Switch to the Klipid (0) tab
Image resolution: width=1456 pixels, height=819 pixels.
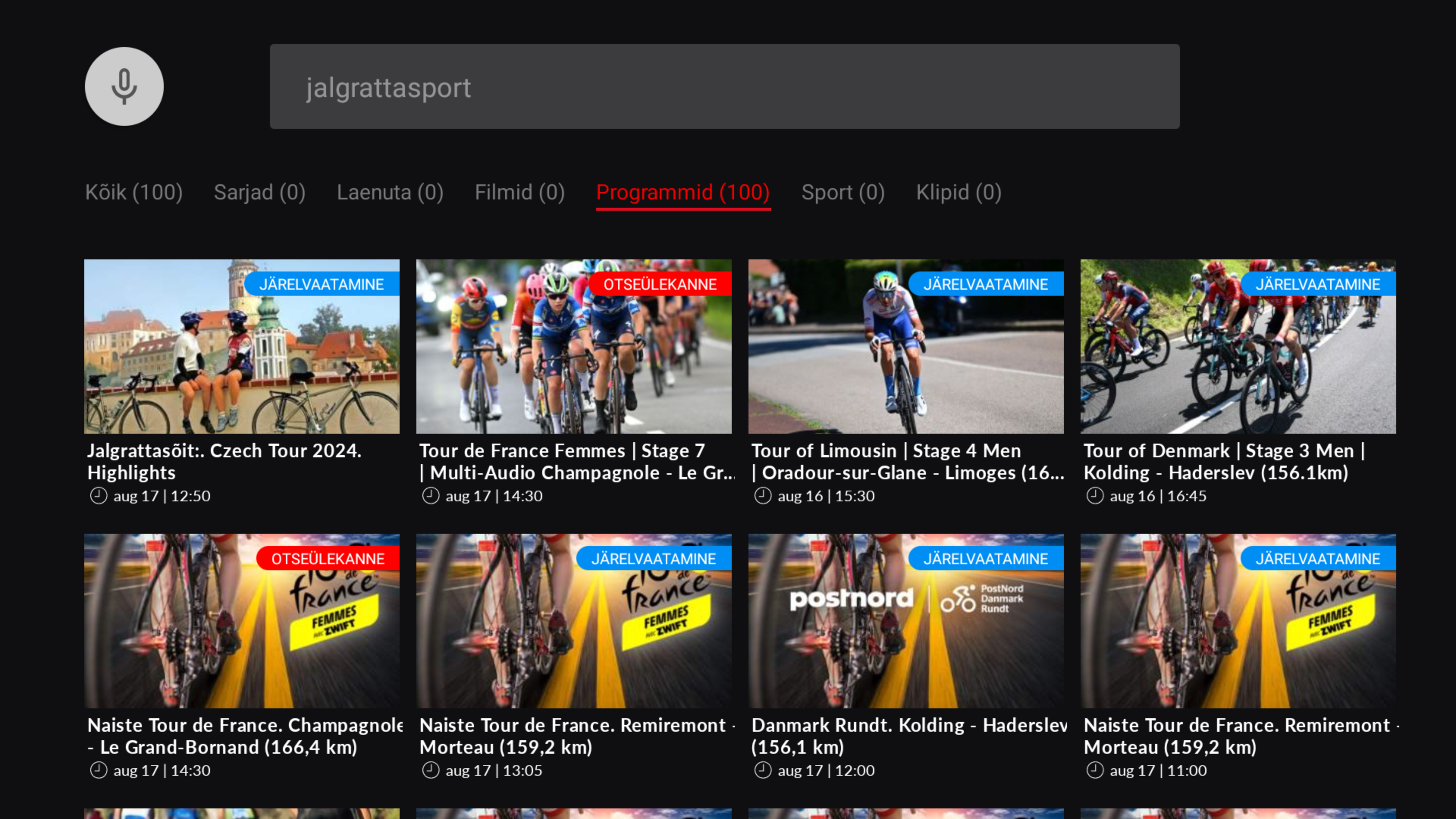[959, 192]
